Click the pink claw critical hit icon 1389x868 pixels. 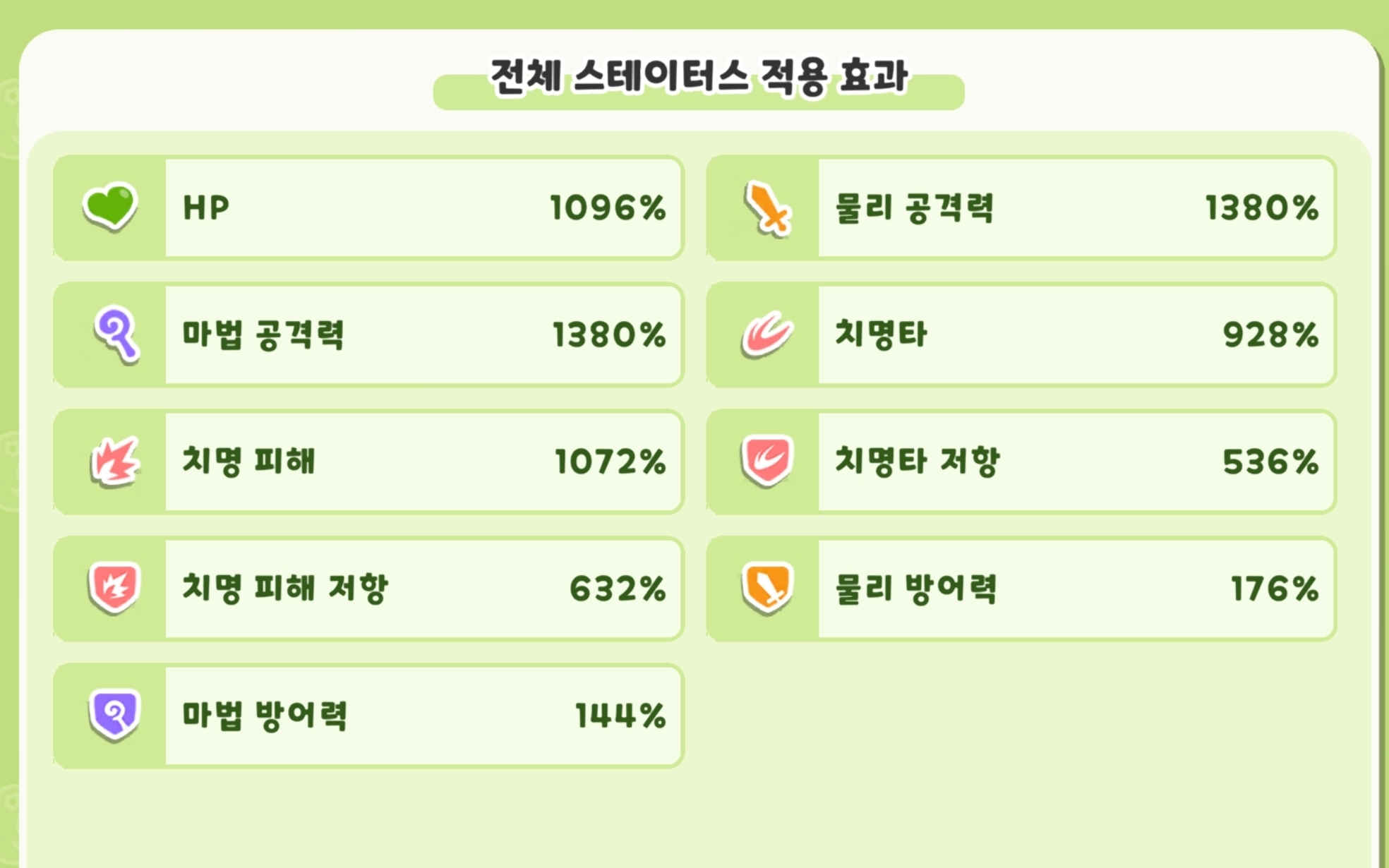pos(767,334)
